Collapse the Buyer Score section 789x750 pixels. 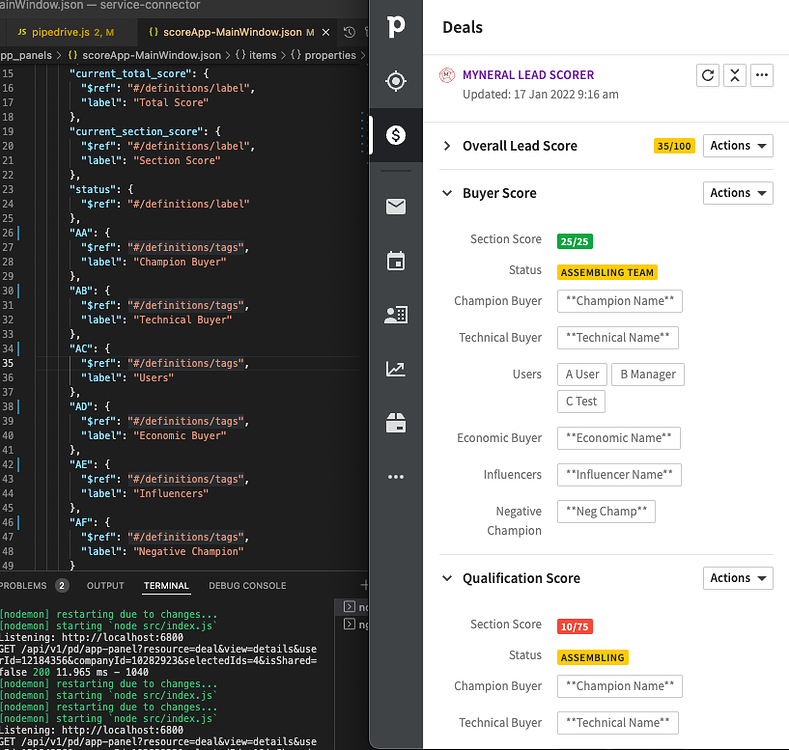(x=447, y=193)
